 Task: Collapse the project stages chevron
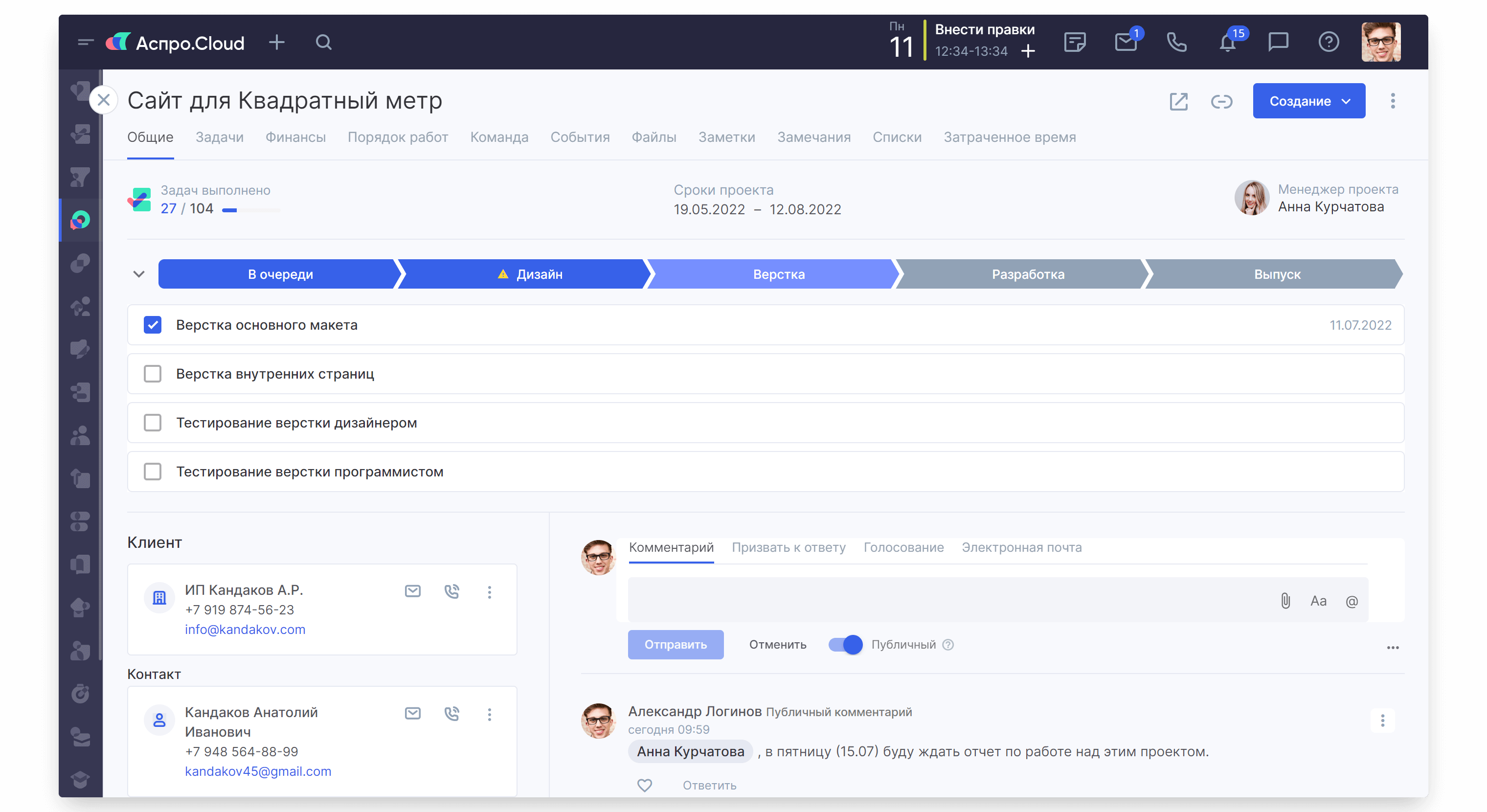(x=138, y=274)
